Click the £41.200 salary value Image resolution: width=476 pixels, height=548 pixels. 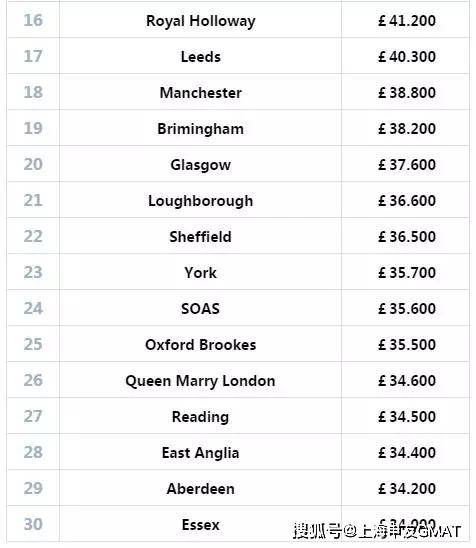407,21
